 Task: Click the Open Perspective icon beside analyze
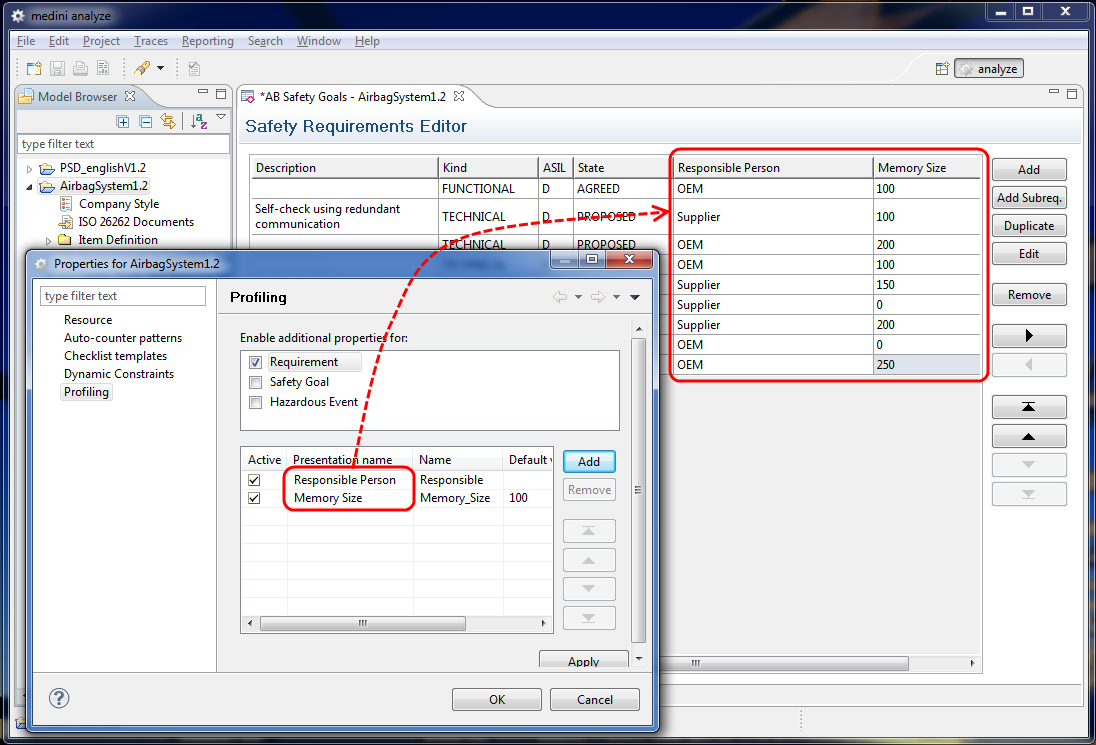pos(941,69)
